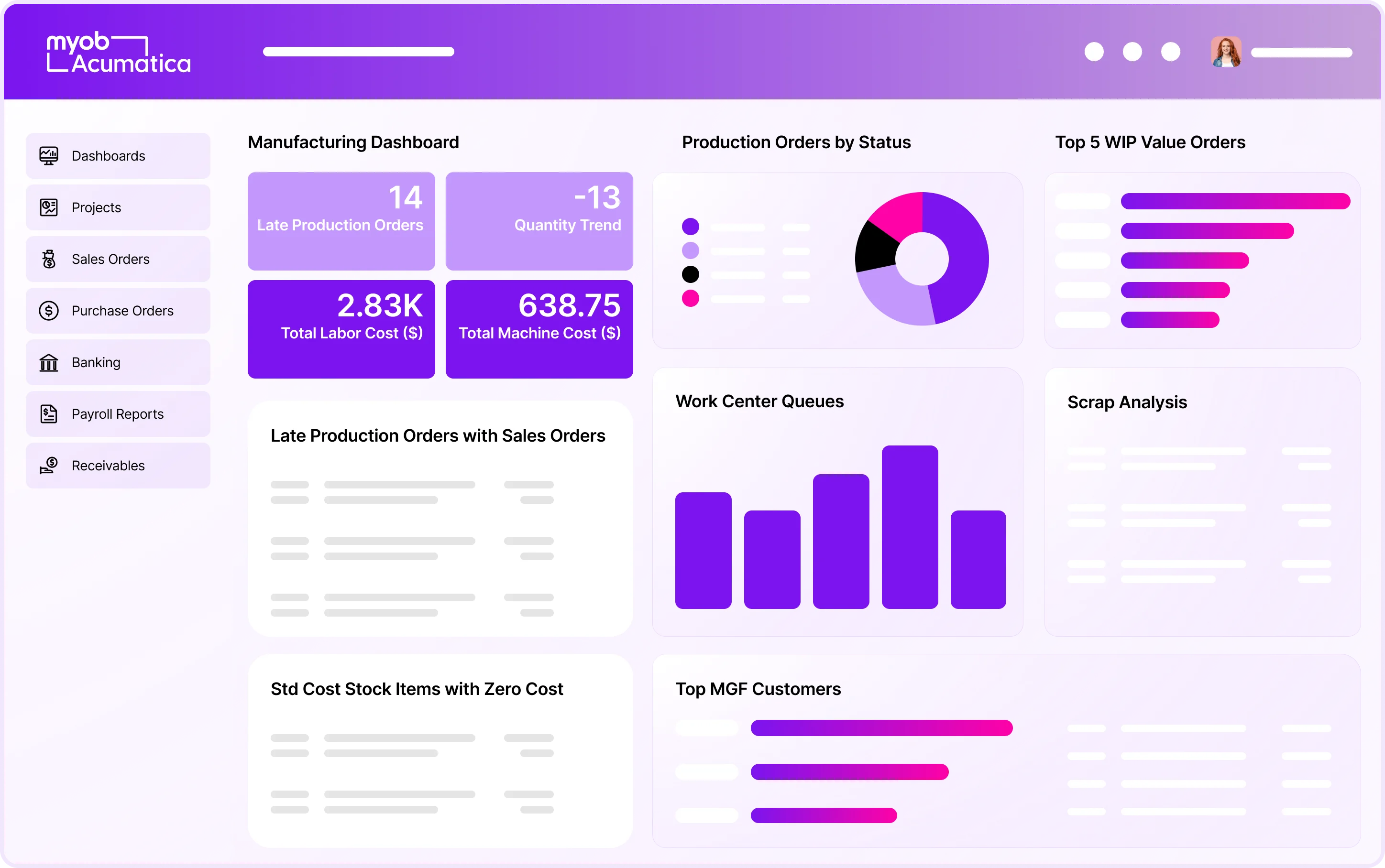The width and height of the screenshot is (1385, 868).
Task: Click the 14 Late Production Orders tile
Action: [x=341, y=220]
